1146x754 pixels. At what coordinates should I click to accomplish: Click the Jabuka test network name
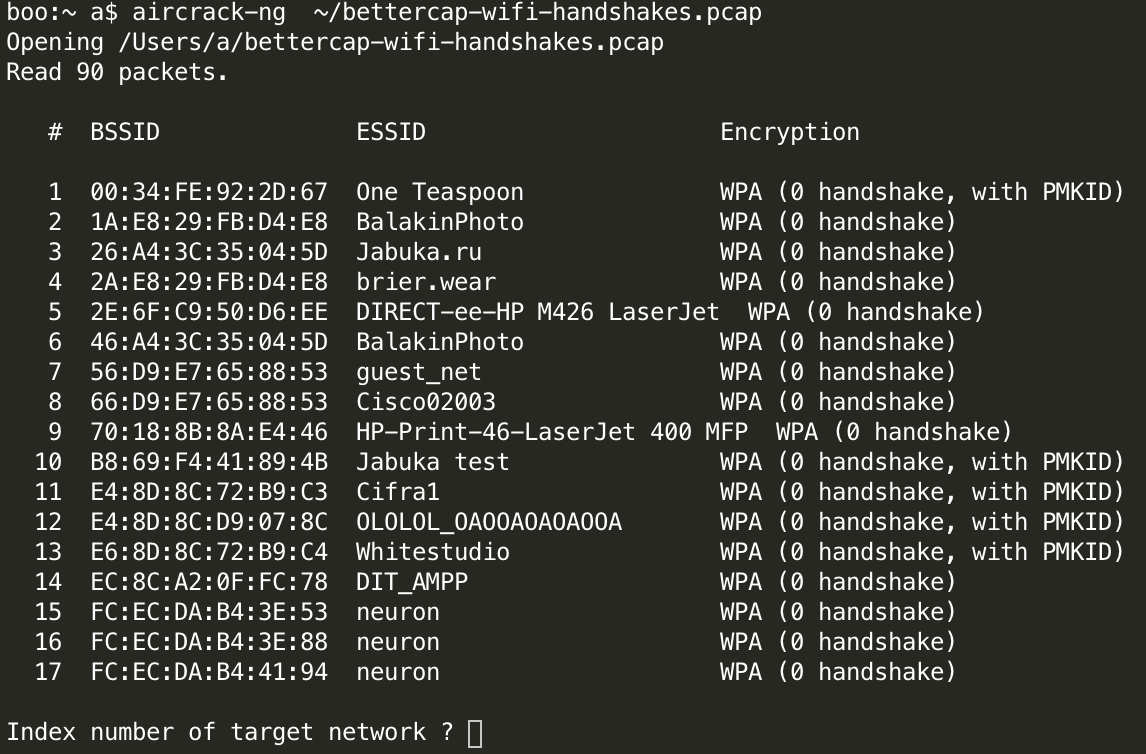pyautogui.click(x=432, y=462)
